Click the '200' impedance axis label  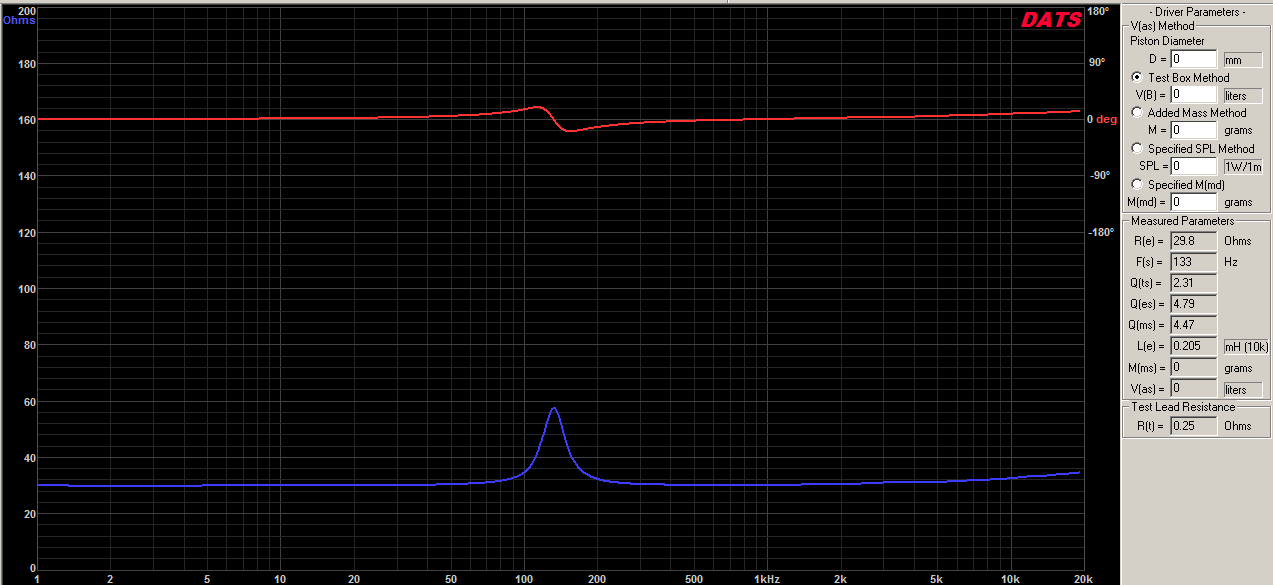tap(27, 11)
